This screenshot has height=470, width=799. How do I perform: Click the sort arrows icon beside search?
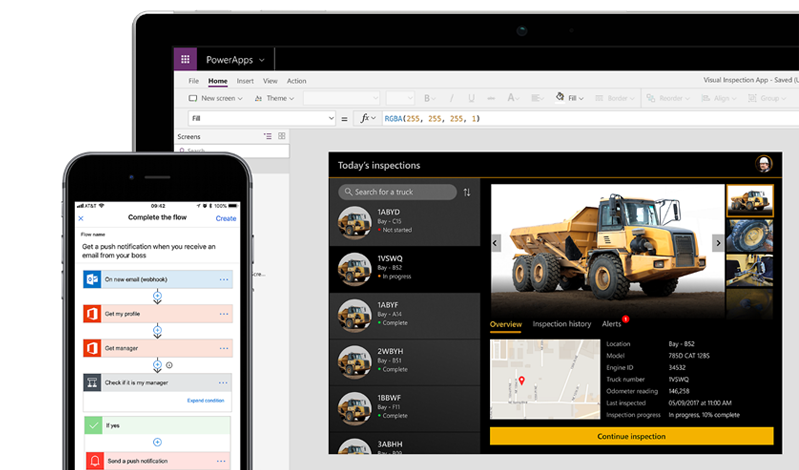[467, 192]
